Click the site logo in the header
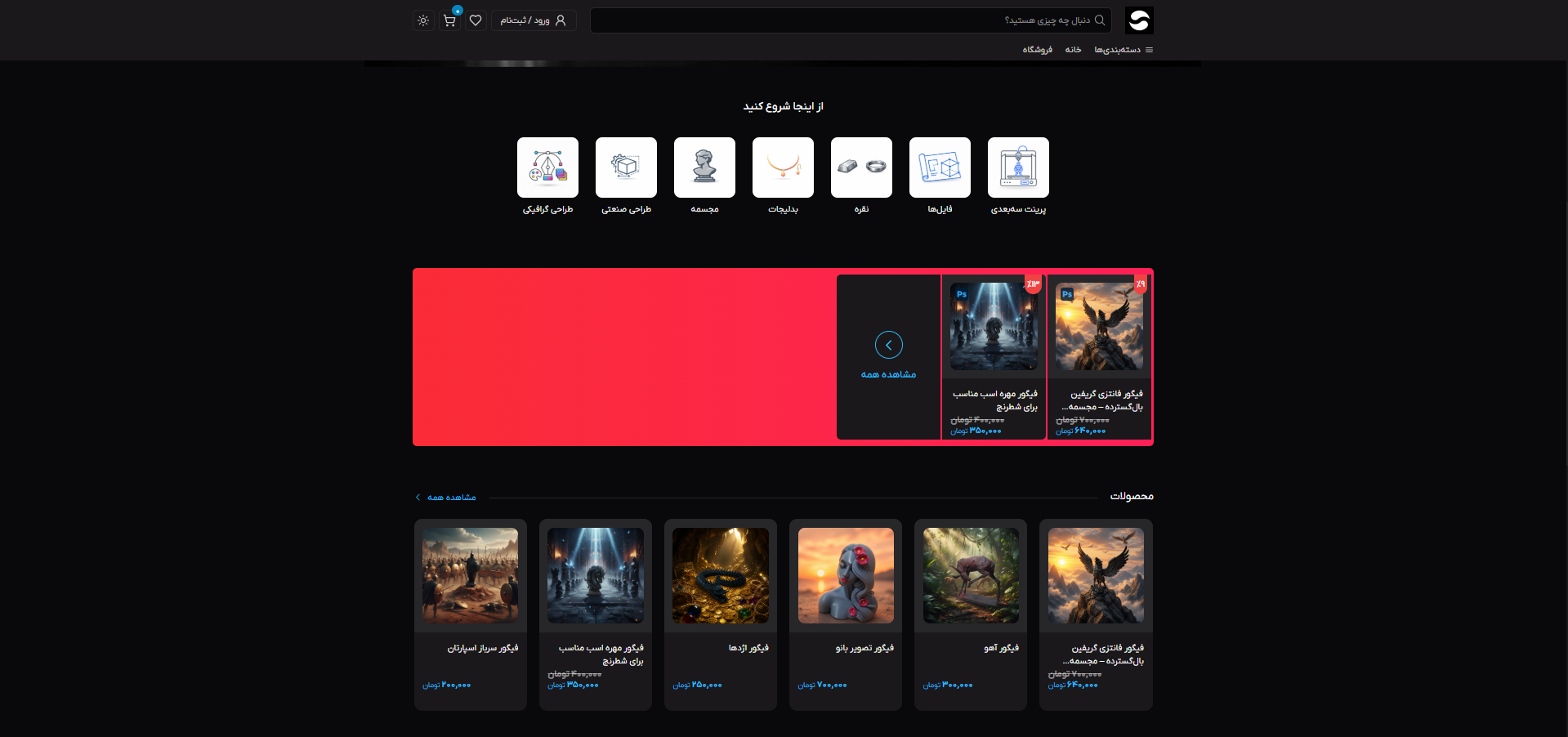The height and width of the screenshot is (737, 1568). [1139, 20]
